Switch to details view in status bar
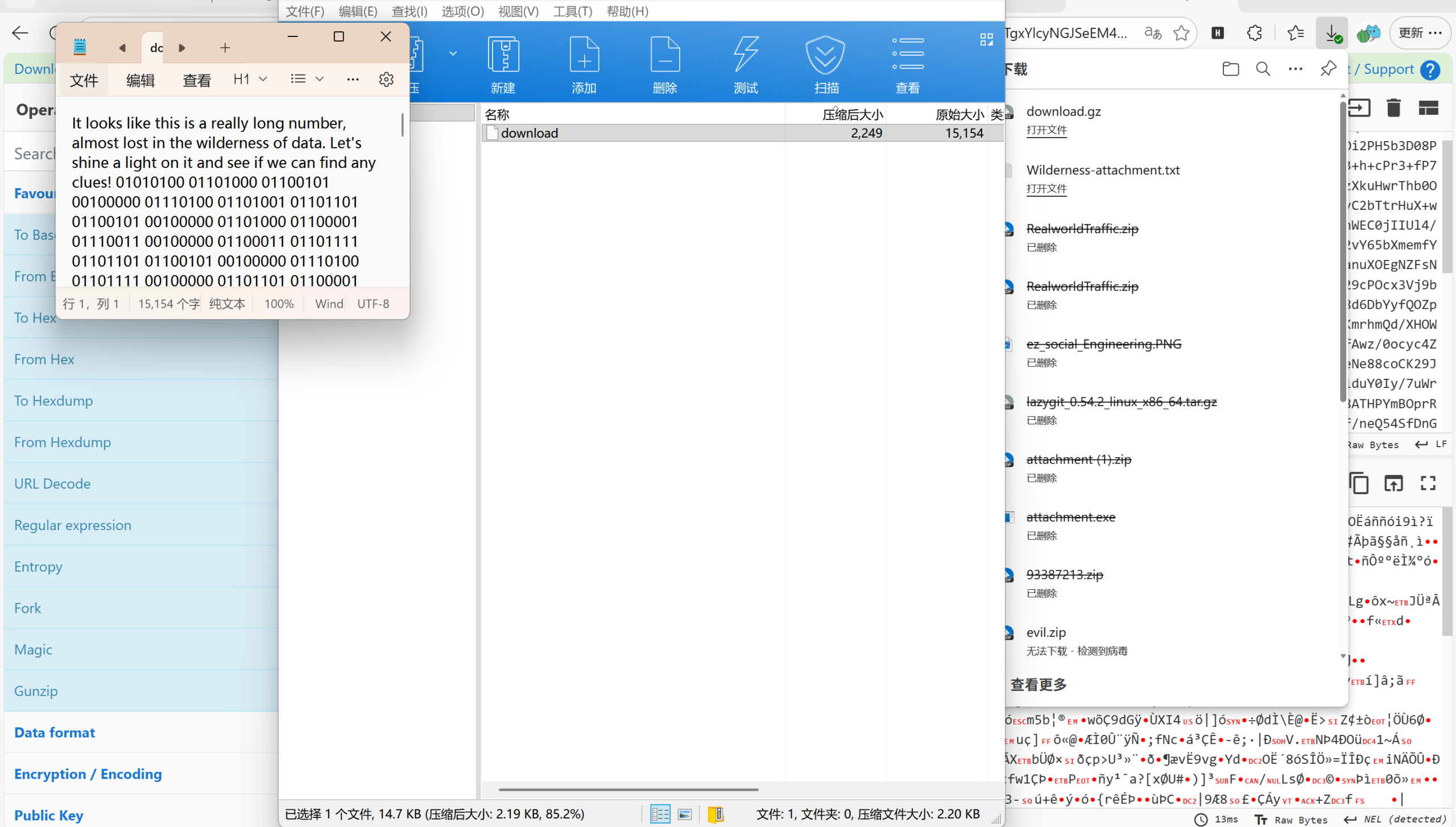Image resolution: width=1456 pixels, height=827 pixels. [660, 814]
